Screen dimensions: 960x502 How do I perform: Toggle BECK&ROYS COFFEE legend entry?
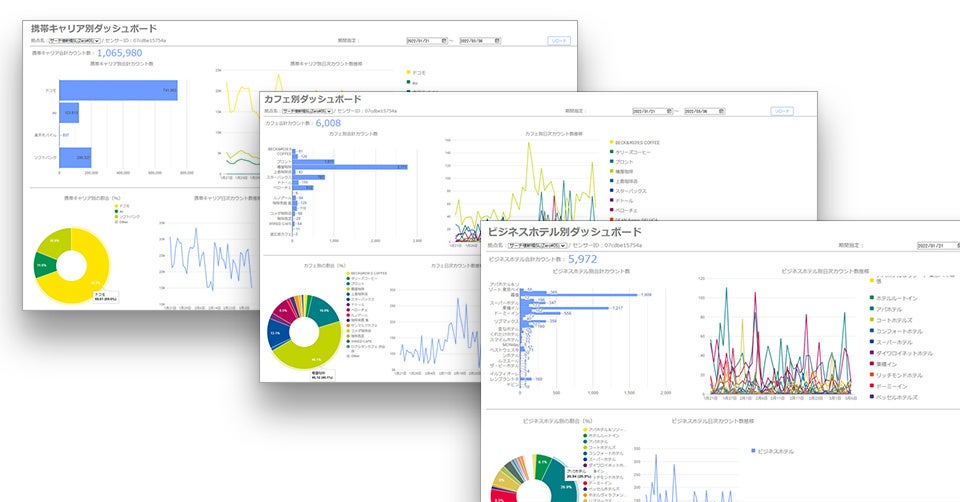click(635, 143)
